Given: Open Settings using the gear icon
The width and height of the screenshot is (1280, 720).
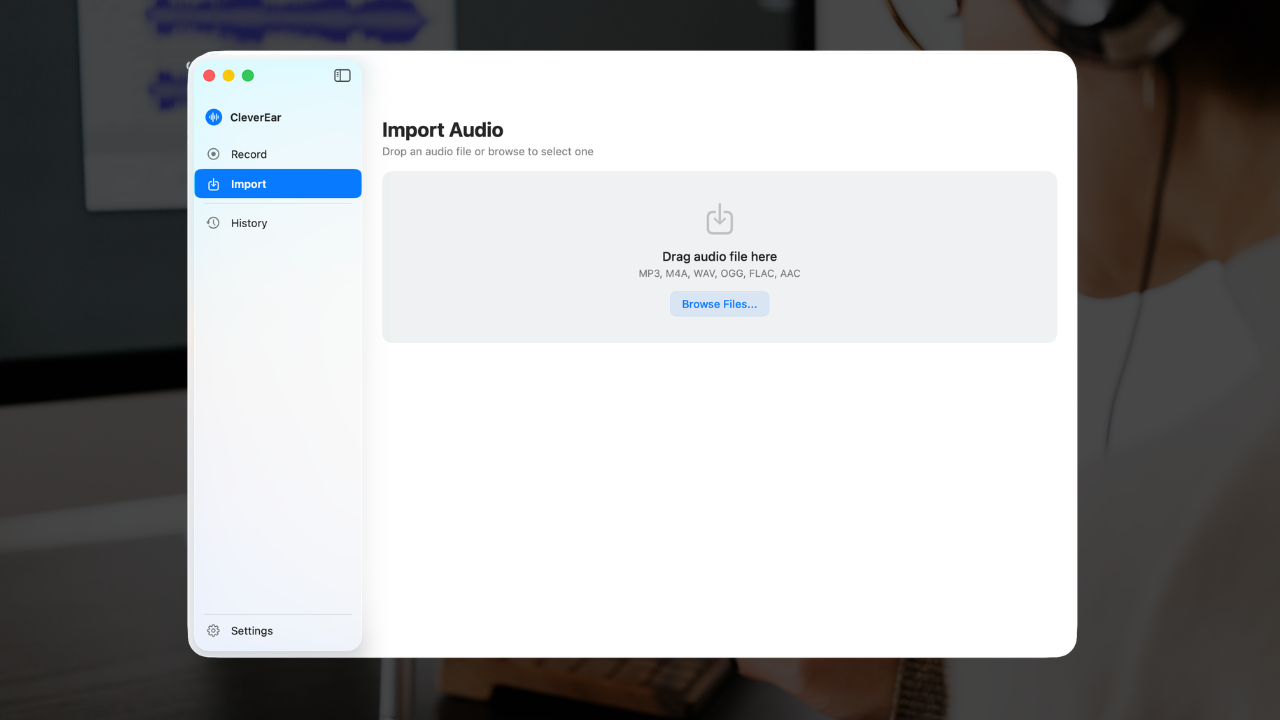Looking at the screenshot, I should pyautogui.click(x=212, y=630).
